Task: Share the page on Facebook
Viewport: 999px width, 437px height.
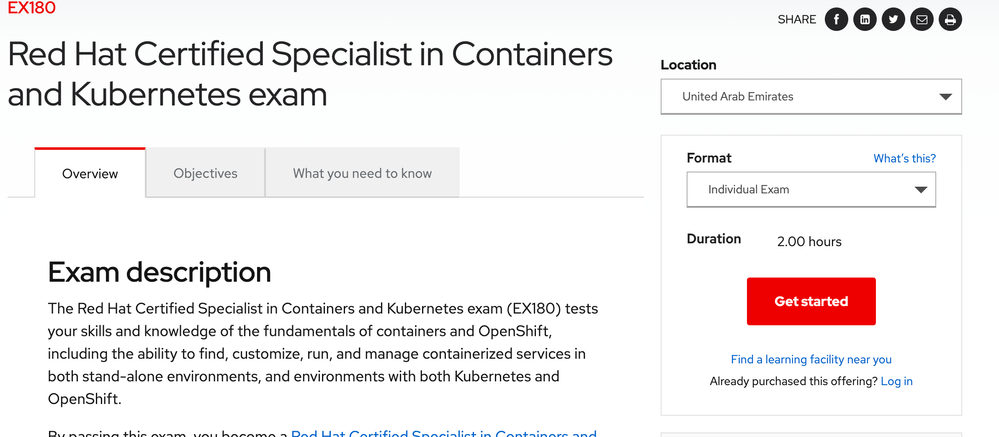Action: click(x=836, y=19)
